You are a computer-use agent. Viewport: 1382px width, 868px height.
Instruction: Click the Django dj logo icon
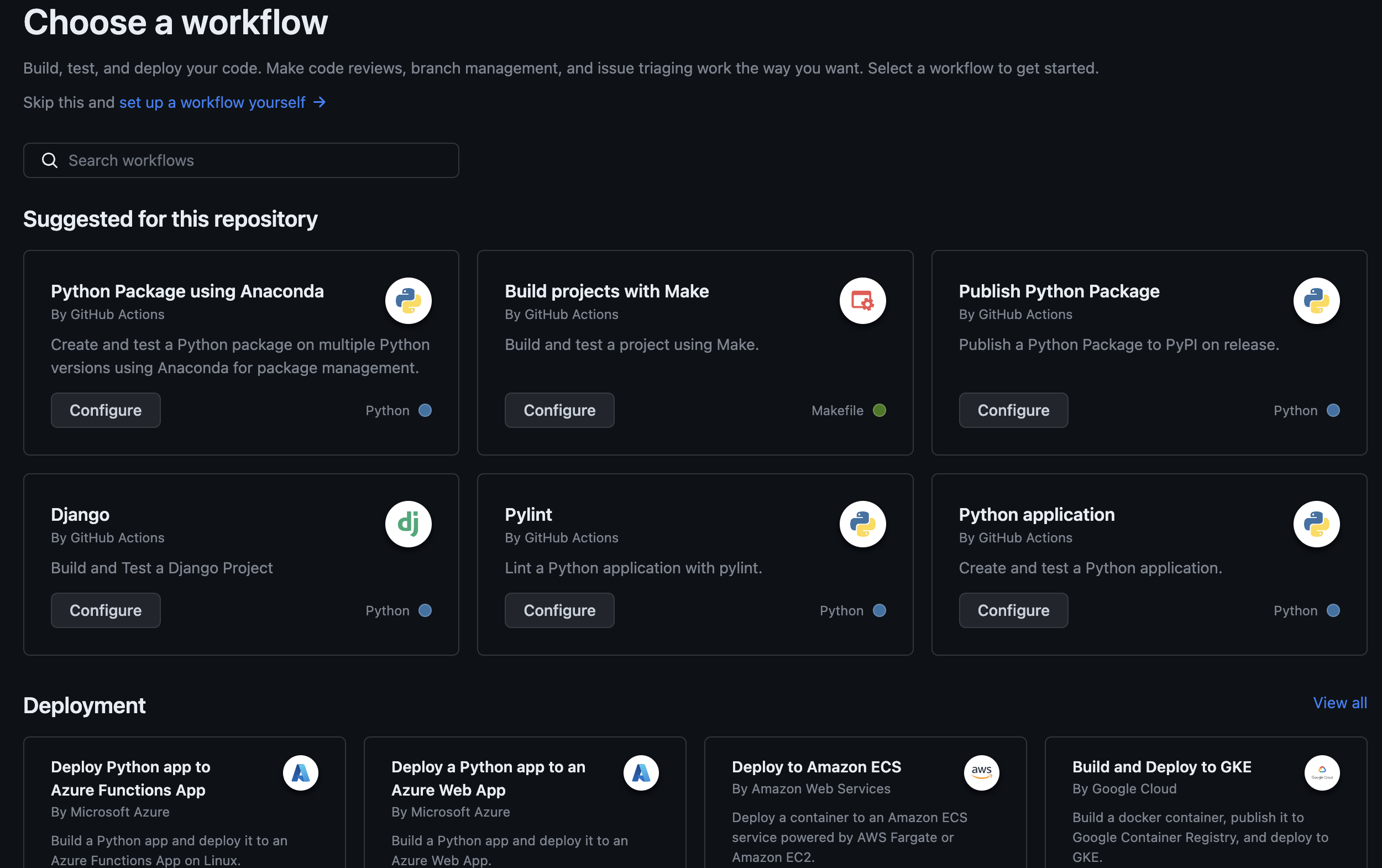click(x=408, y=524)
